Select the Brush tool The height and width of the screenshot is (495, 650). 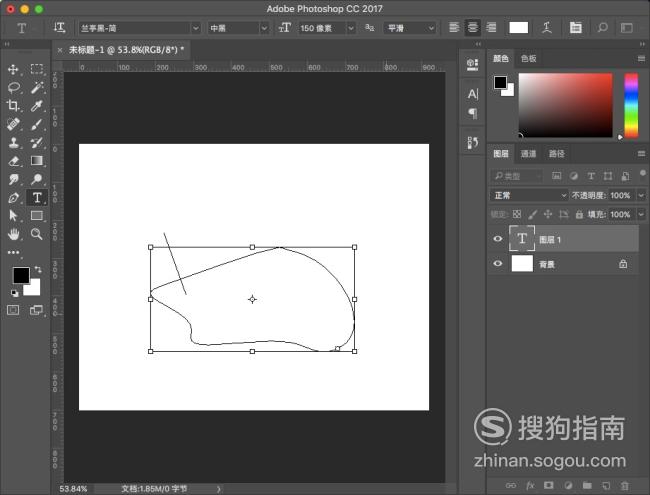click(x=36, y=124)
